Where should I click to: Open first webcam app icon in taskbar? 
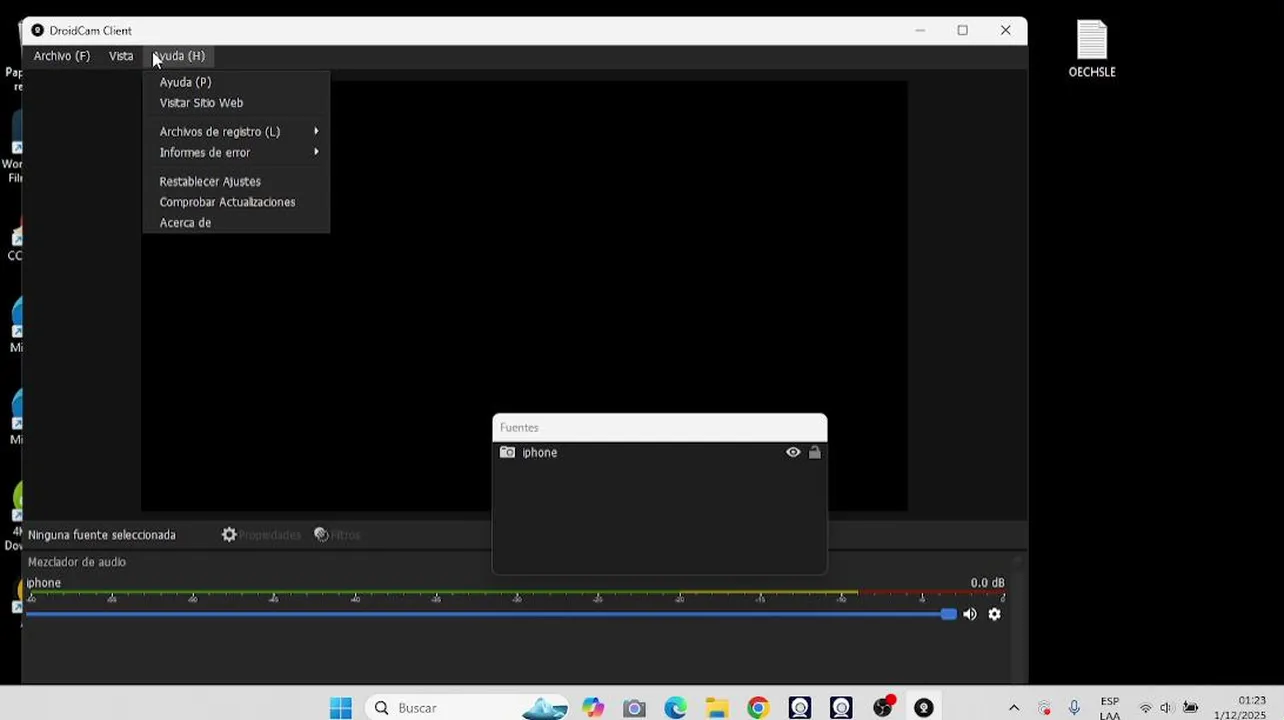800,708
